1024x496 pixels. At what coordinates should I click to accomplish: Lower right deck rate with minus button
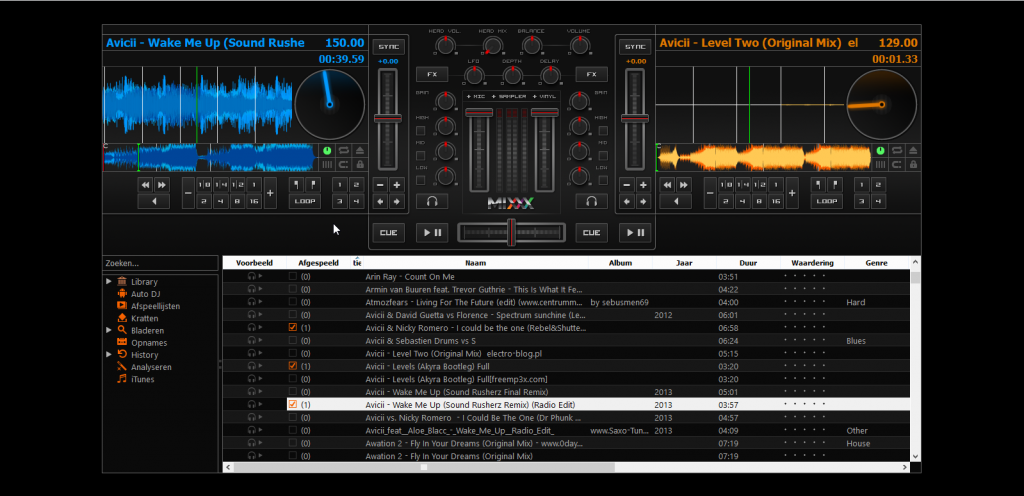pyautogui.click(x=627, y=185)
